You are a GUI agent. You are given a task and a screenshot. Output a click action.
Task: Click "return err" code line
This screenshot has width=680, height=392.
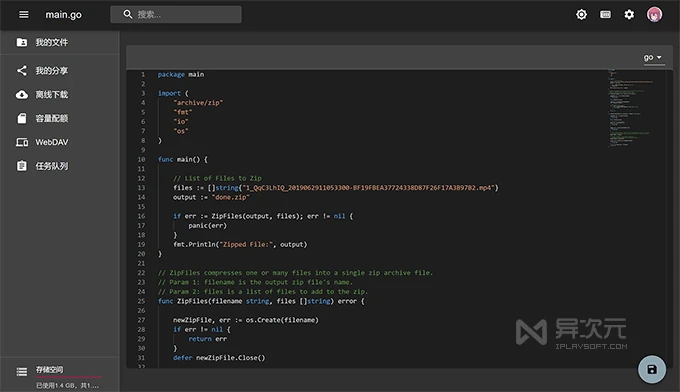[207, 339]
